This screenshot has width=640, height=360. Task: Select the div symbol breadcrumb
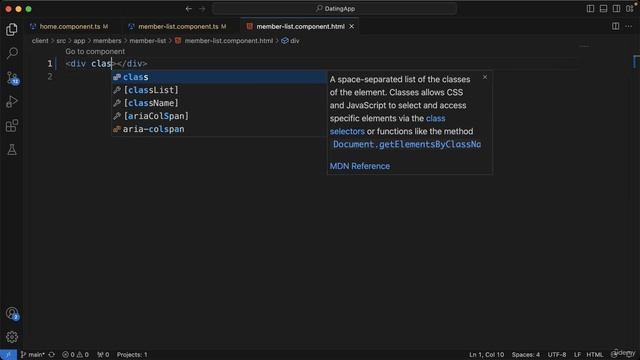[x=290, y=41]
